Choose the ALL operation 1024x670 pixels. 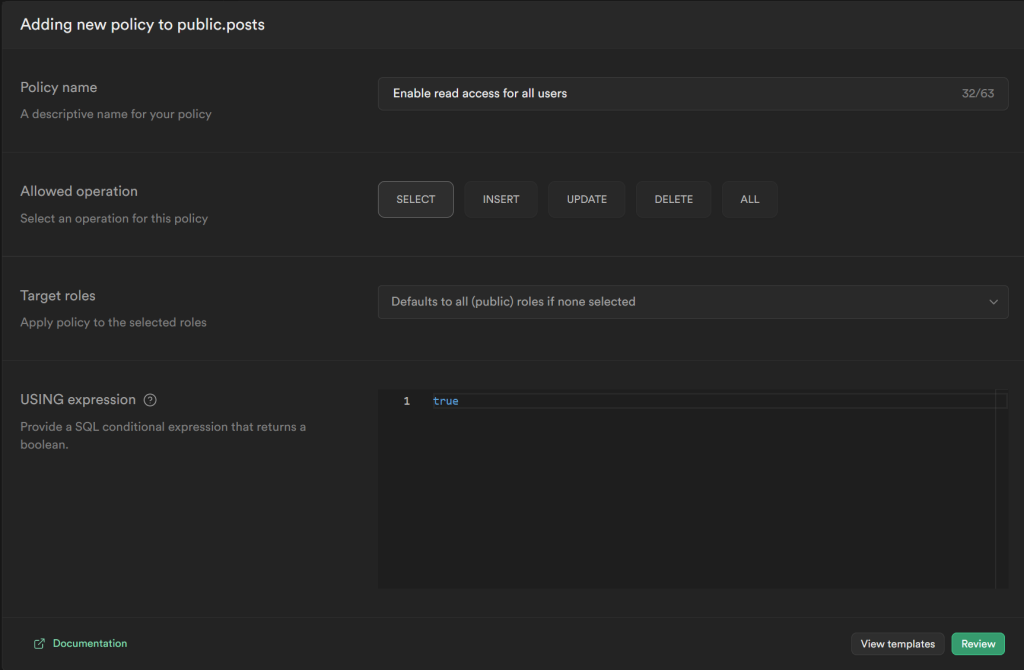pos(750,199)
